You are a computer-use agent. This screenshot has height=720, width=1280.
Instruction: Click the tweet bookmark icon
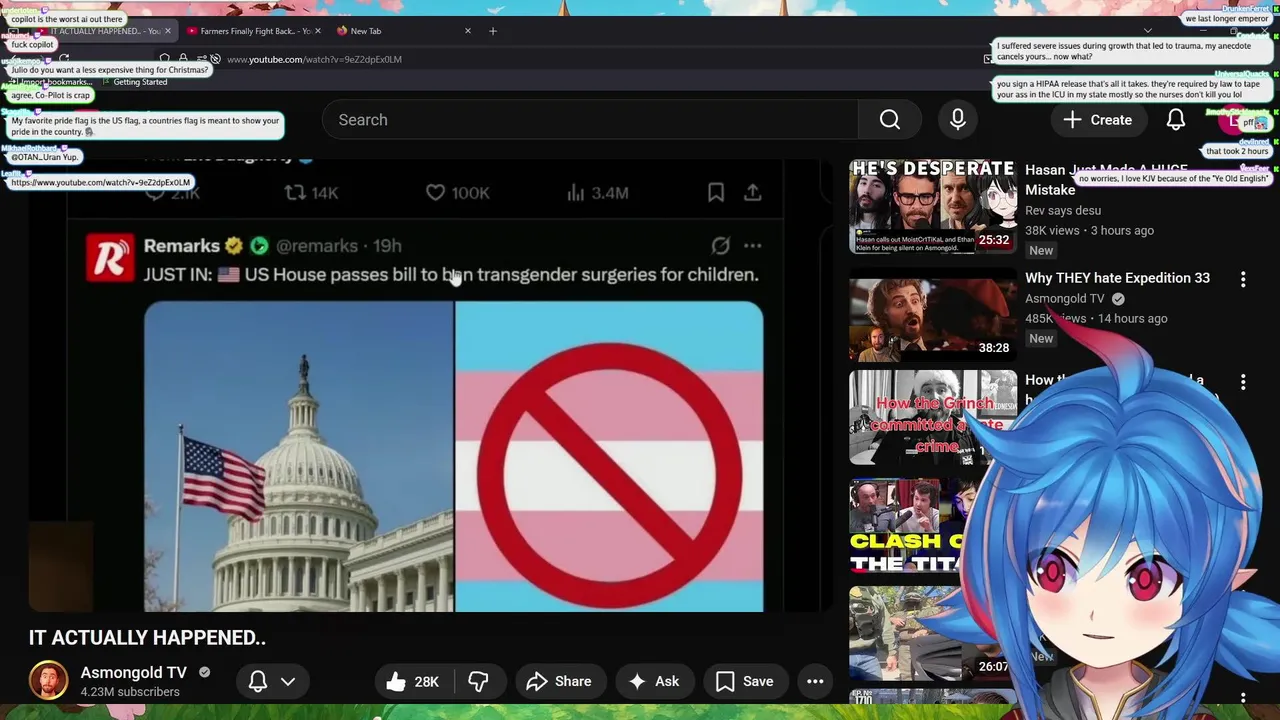(716, 192)
